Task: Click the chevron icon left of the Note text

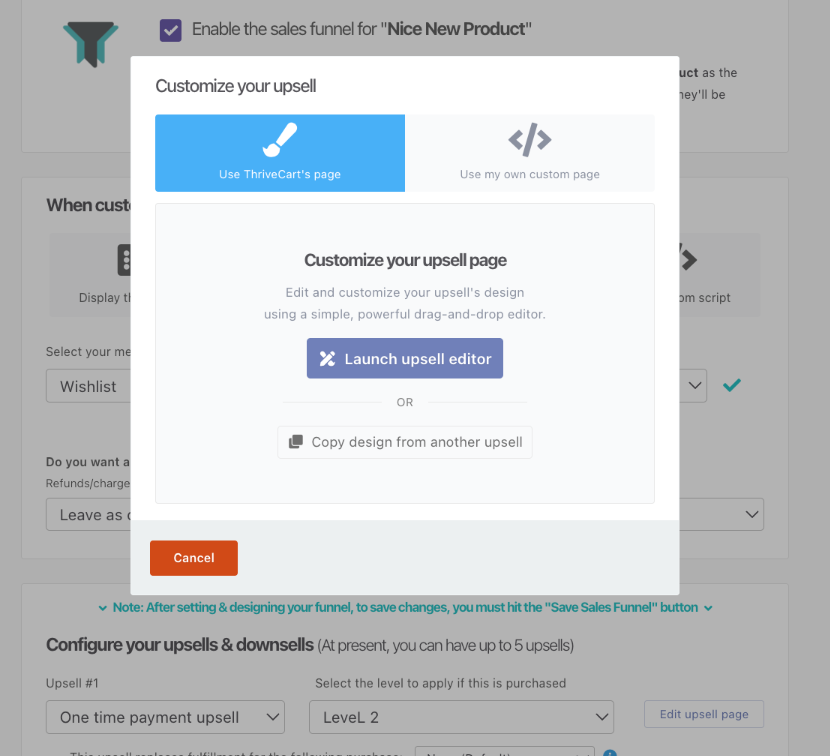Action: 103,608
